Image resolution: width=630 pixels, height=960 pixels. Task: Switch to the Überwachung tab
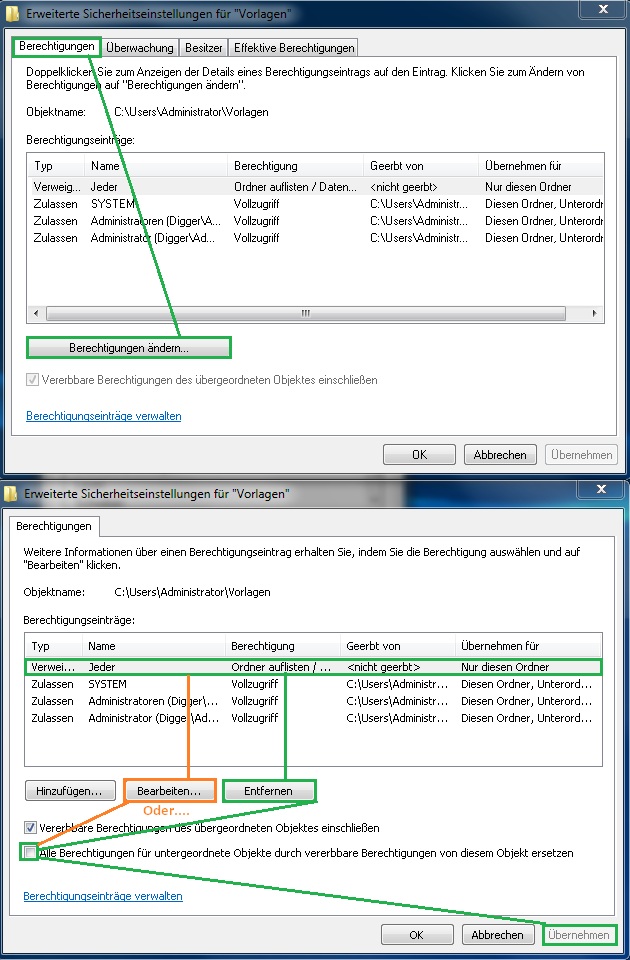(140, 48)
